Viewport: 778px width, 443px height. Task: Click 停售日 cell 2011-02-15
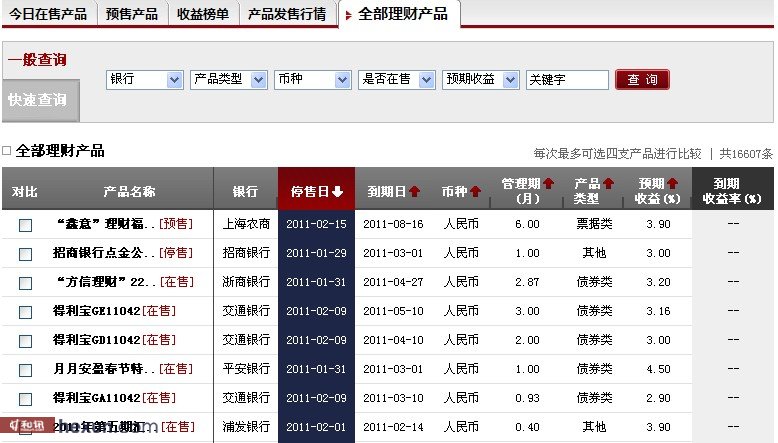(317, 224)
